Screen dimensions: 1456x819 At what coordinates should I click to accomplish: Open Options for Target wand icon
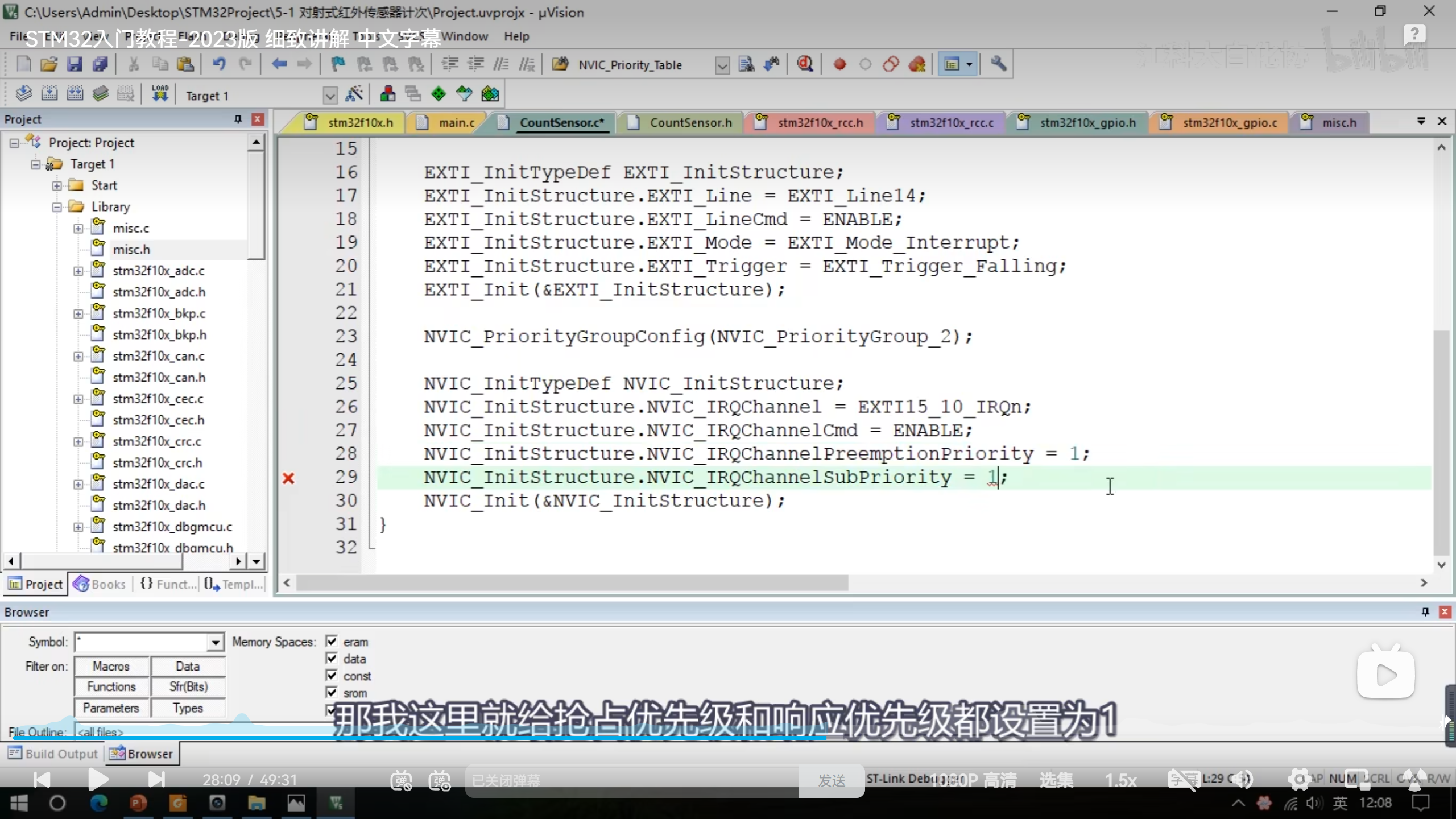(x=354, y=94)
